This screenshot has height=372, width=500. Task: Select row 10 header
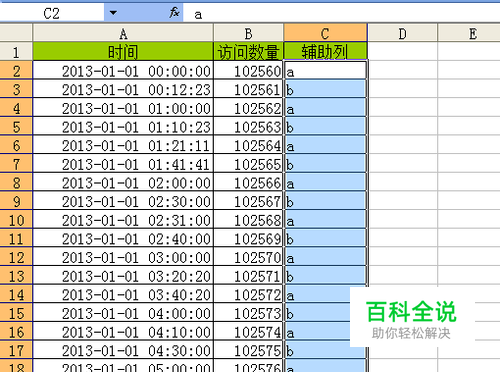pyautogui.click(x=16, y=220)
